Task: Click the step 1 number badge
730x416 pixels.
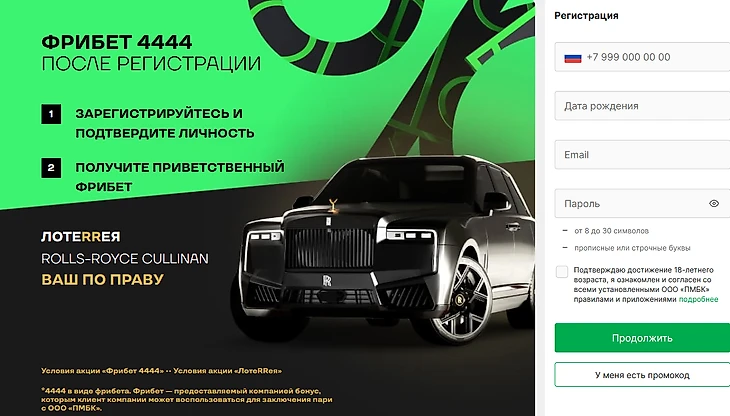Action: (x=51, y=114)
